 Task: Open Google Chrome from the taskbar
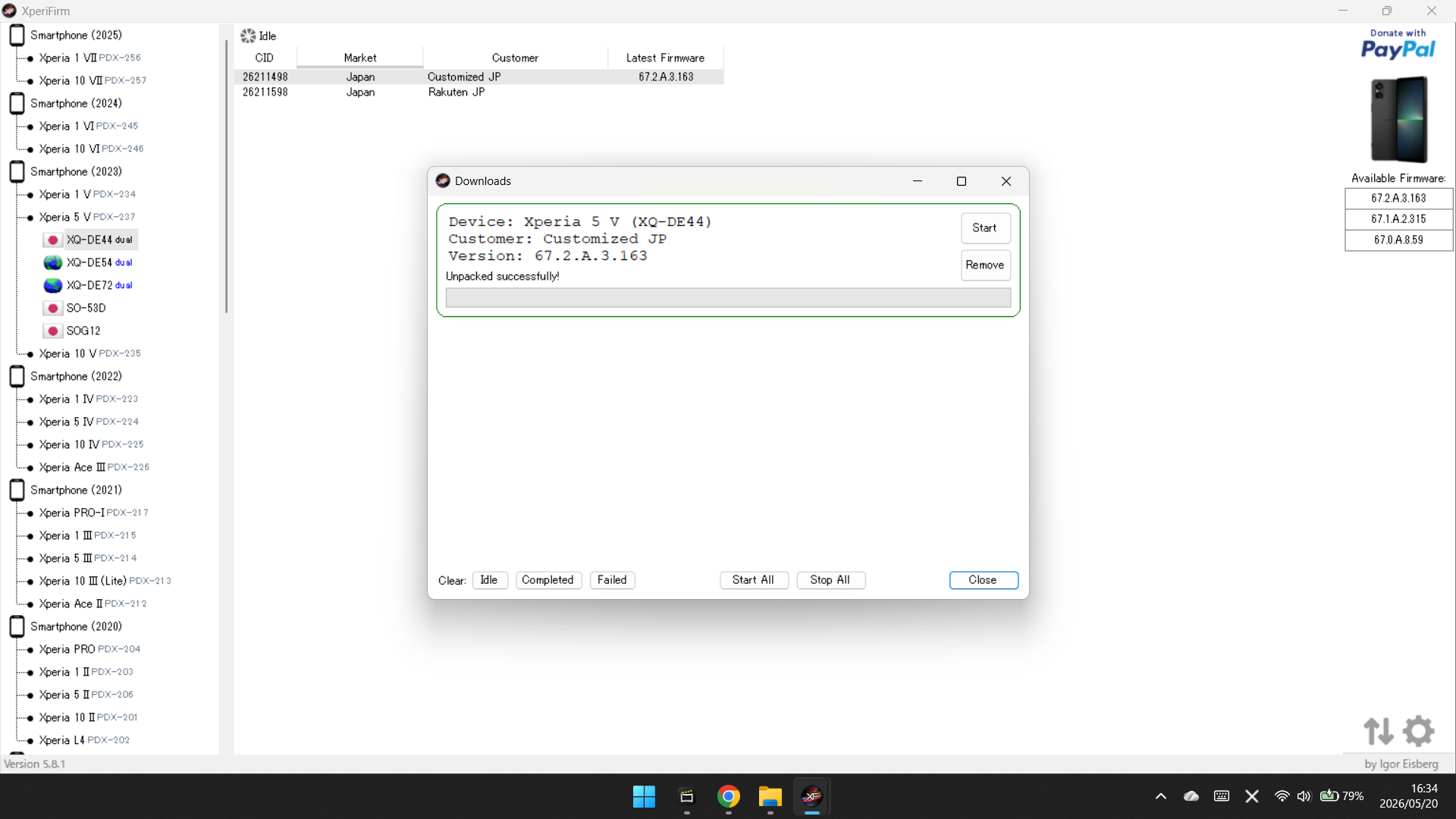click(728, 796)
